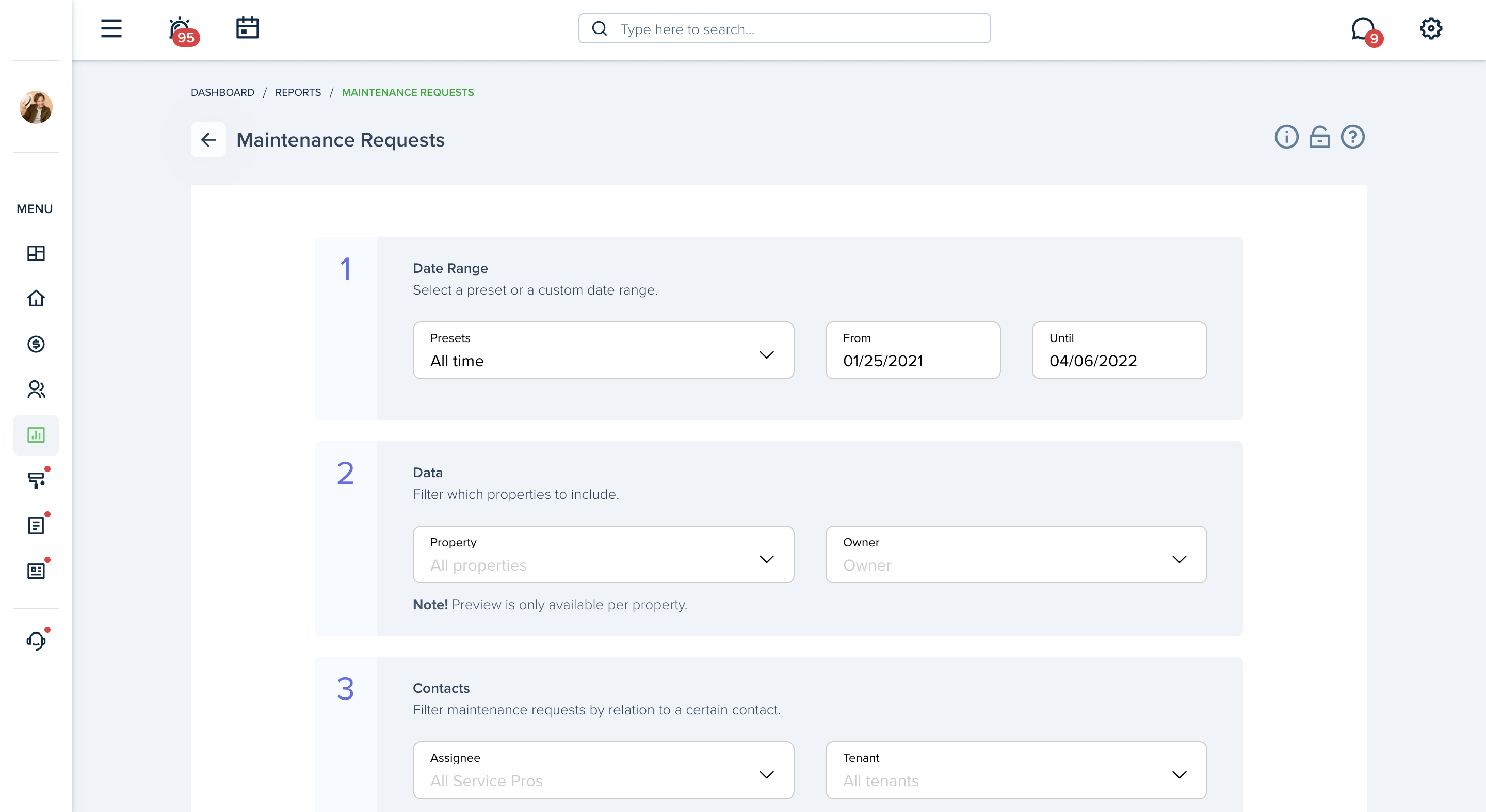Open contacts people icon in sidebar

(36, 389)
